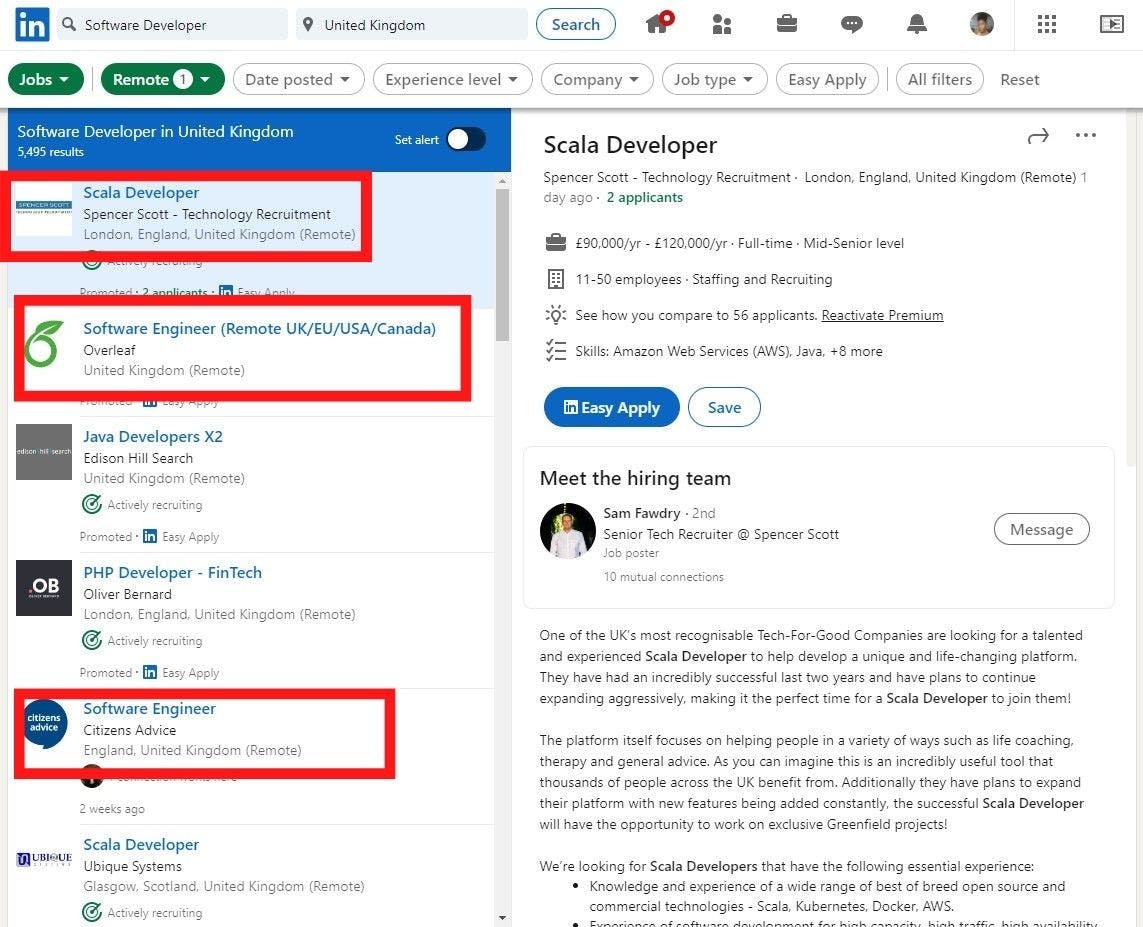
Task: Open the Company filter dropdown
Action: pos(597,79)
